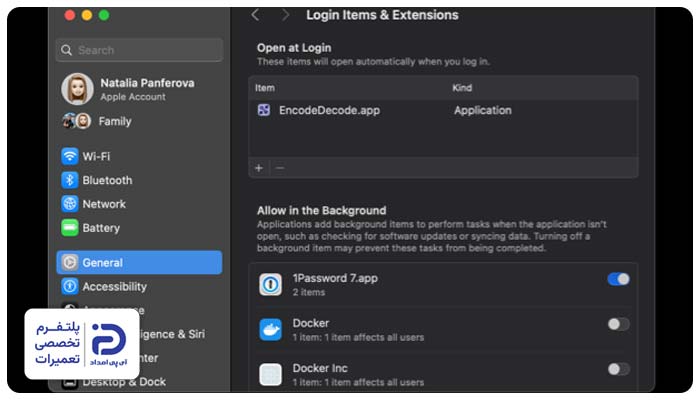Go forward with the right chevron
Viewport: 700px width, 400px height.
pos(285,15)
